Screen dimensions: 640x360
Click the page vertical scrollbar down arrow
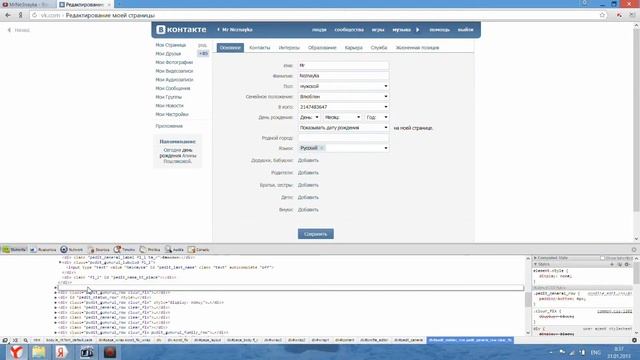(x=636, y=239)
